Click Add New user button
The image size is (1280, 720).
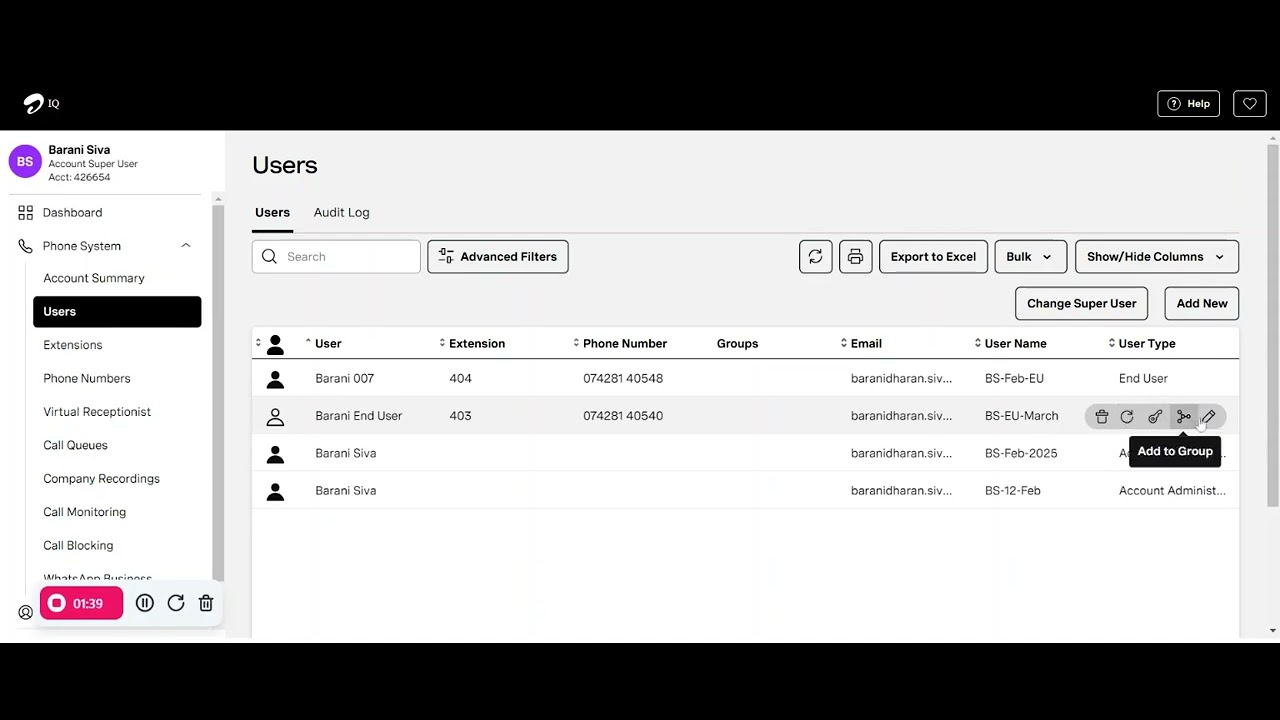1202,304
